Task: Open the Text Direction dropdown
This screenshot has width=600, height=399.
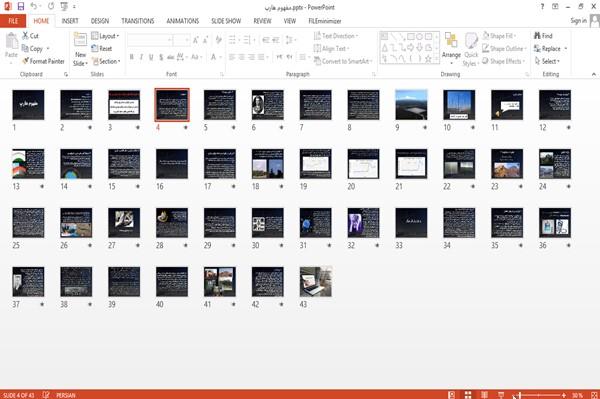Action: [336, 36]
